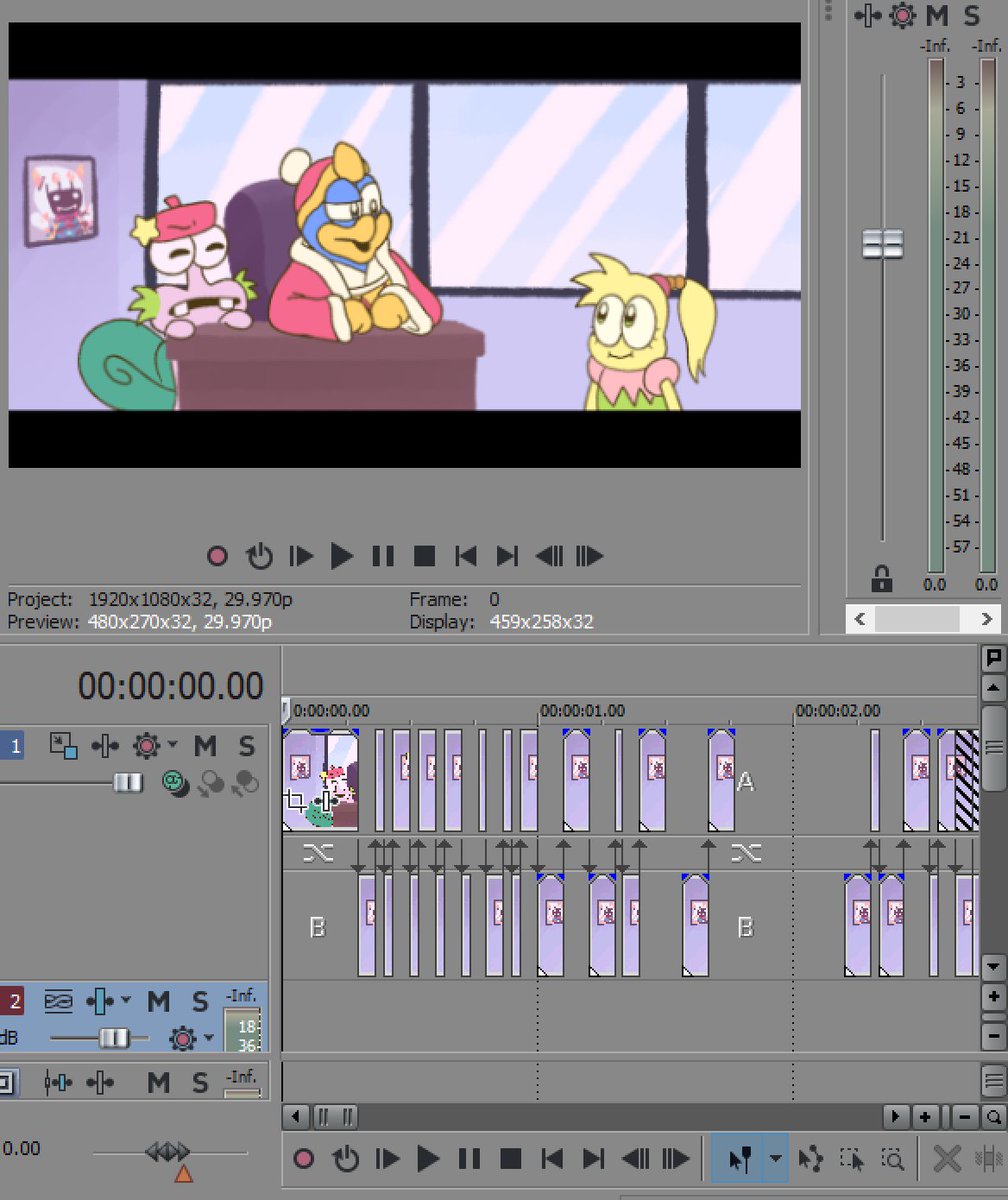The image size is (1008, 1200).
Task: Open Track FX on video track 1
Action: click(105, 745)
